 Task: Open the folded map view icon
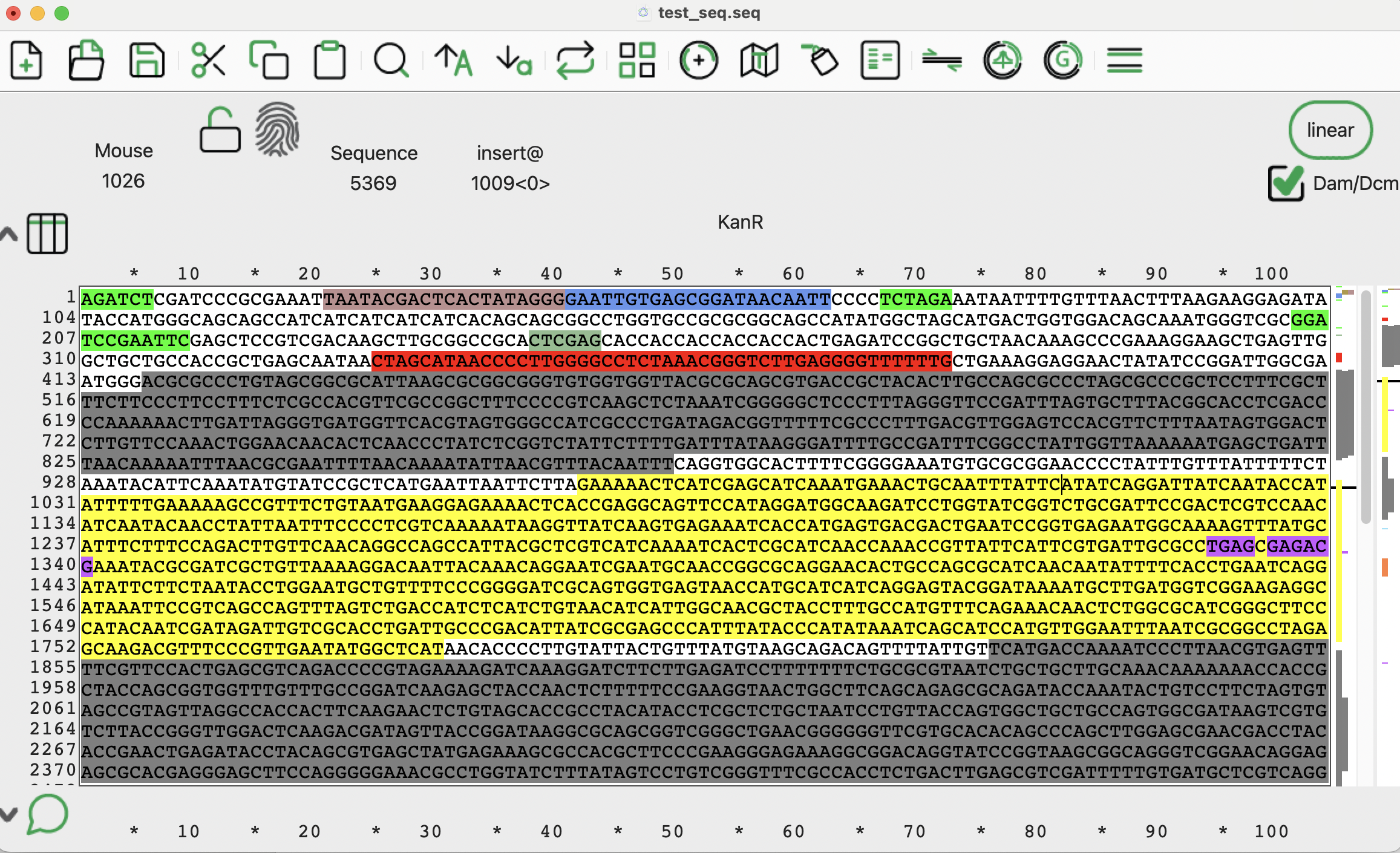[759, 60]
